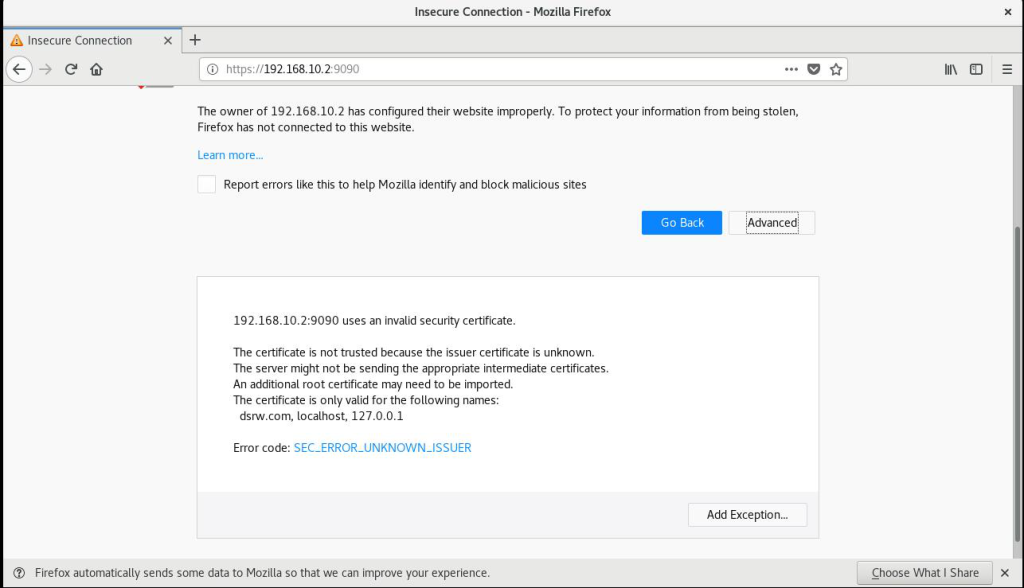
Task: Click 'An additional root certificate' sentence
Action: pyautogui.click(x=373, y=384)
